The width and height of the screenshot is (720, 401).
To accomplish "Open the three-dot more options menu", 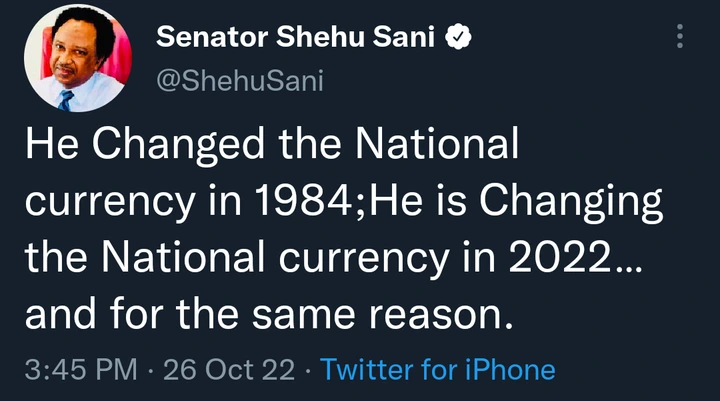I will 680,38.
